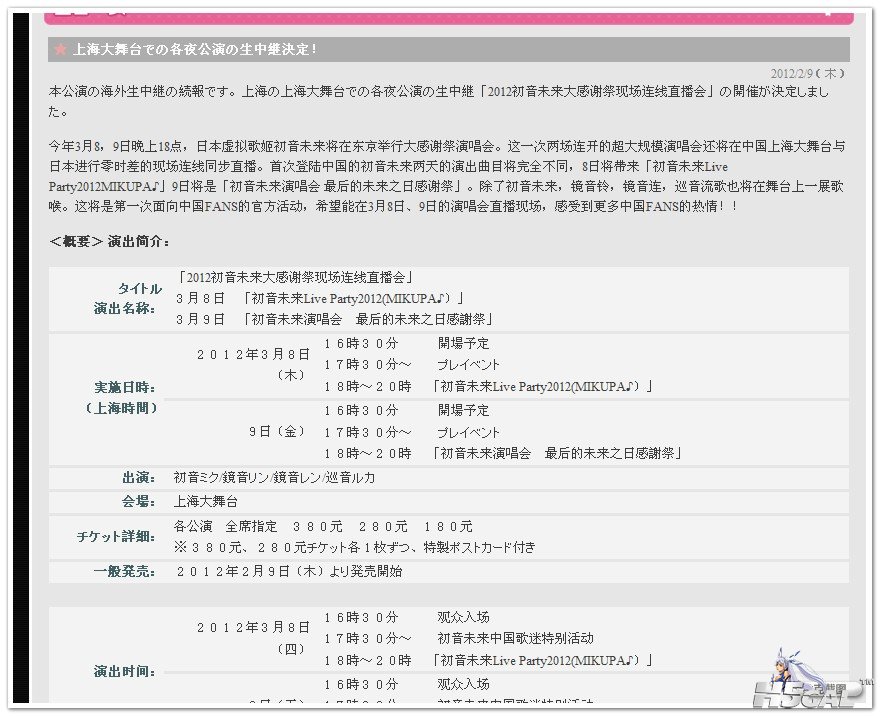Click the 出演: label
The width and height of the screenshot is (880, 716).
[x=139, y=478]
